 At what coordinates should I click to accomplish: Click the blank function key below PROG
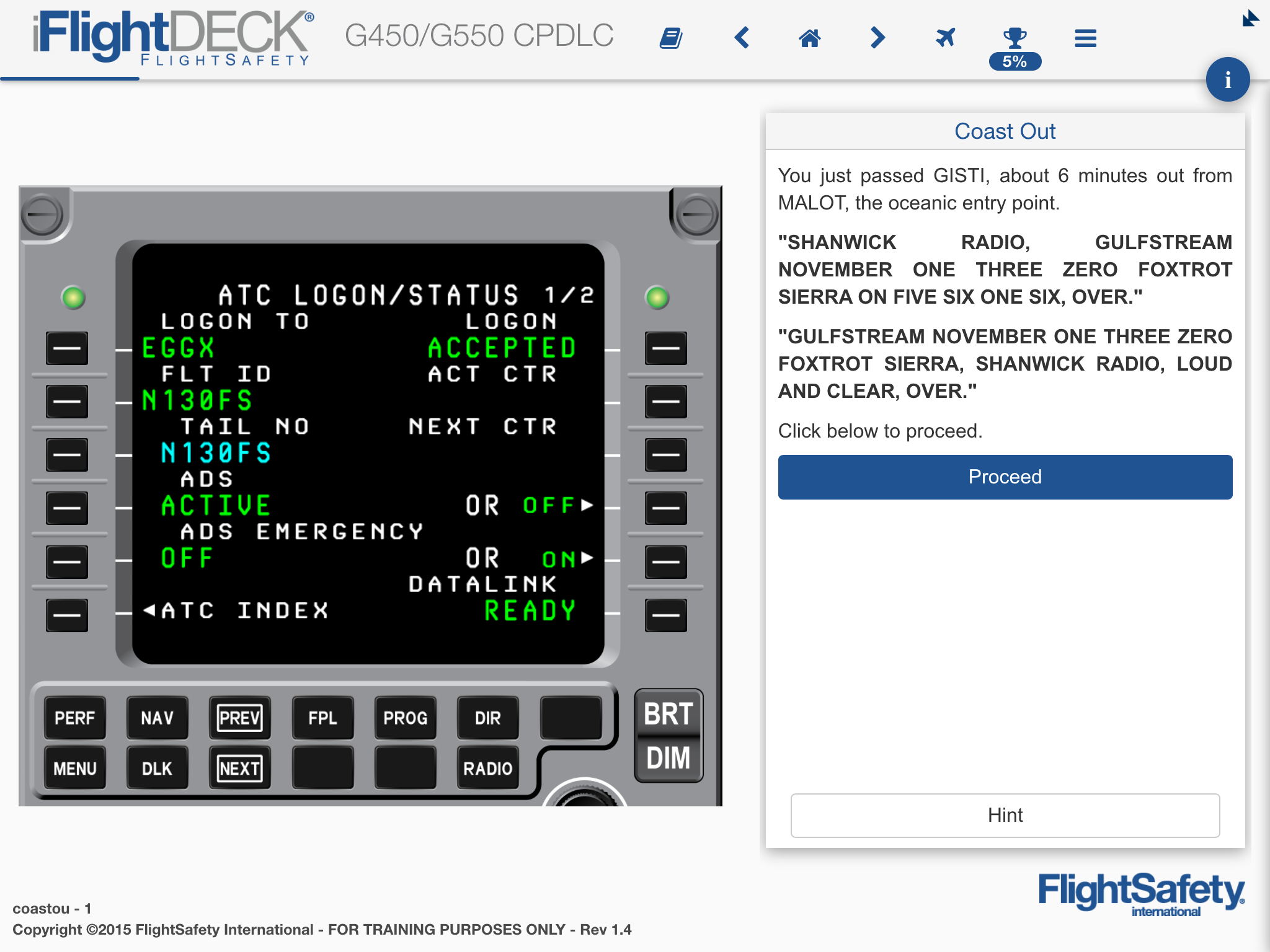pyautogui.click(x=405, y=768)
